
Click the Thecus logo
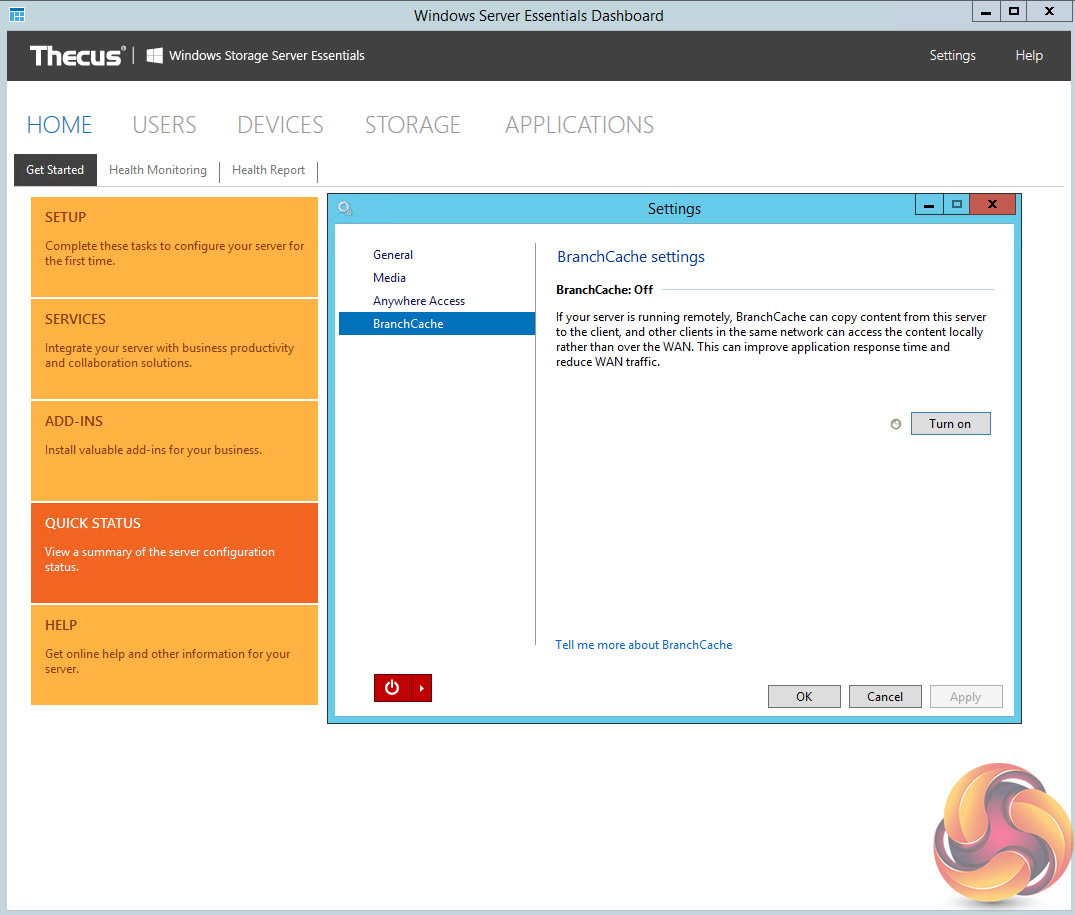click(x=77, y=56)
